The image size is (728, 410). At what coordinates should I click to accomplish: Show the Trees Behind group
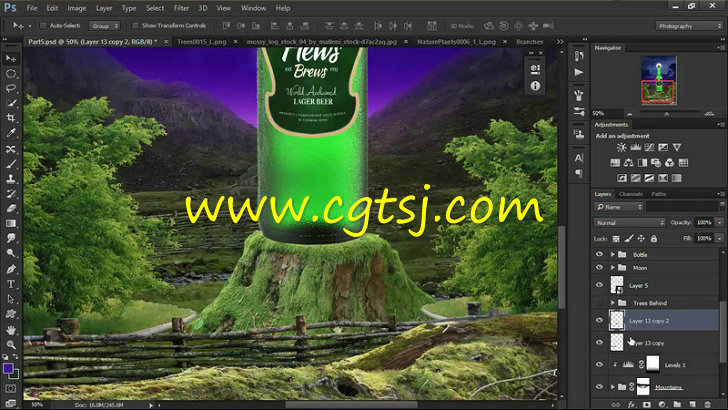tap(599, 303)
